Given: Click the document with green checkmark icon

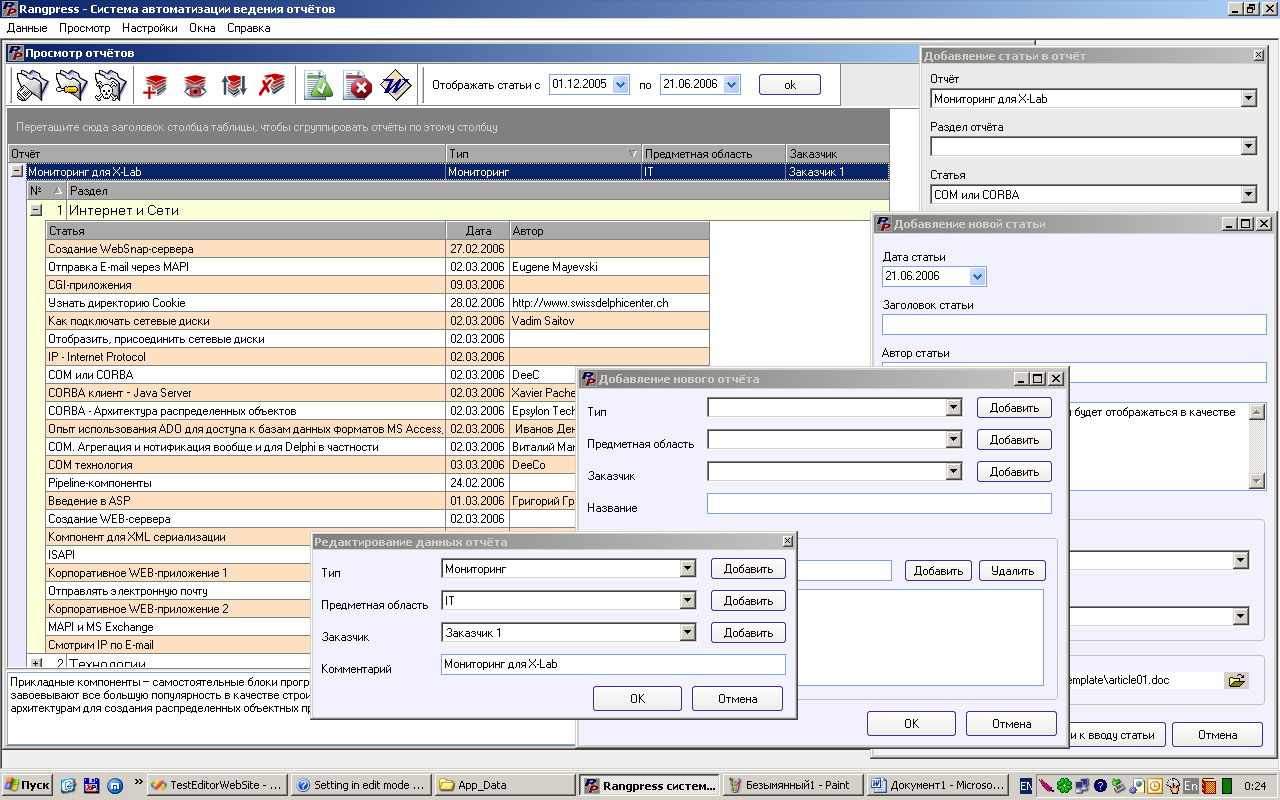Looking at the screenshot, I should tap(319, 86).
